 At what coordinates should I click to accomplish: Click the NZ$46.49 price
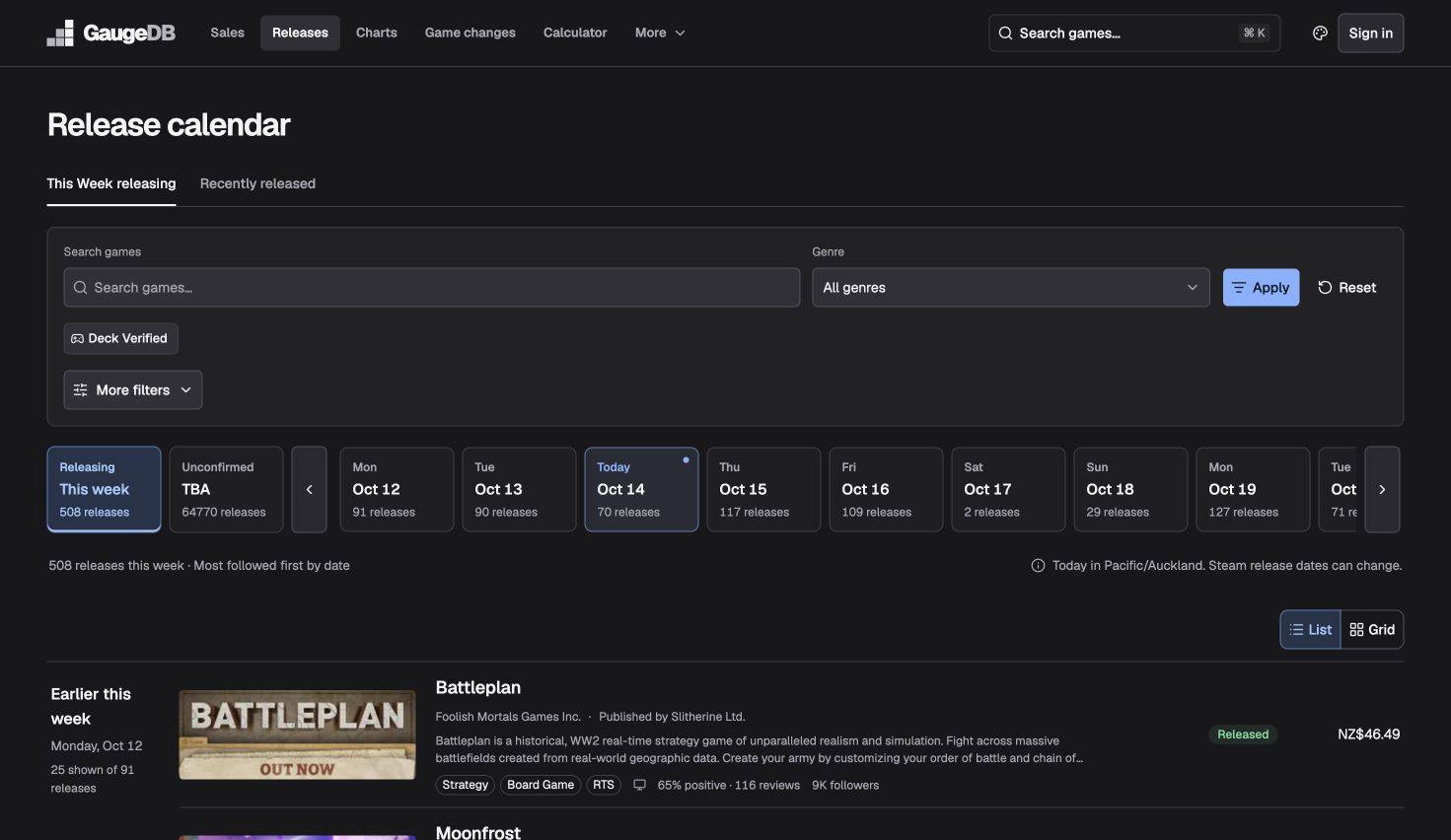pos(1369,735)
